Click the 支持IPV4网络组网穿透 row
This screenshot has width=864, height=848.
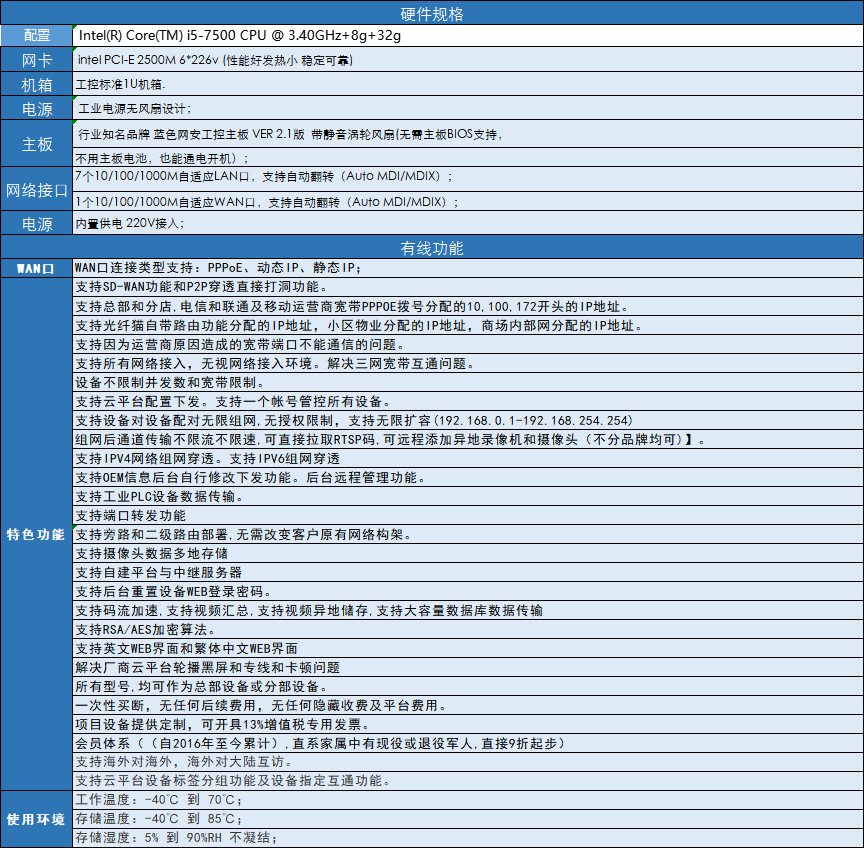(468, 458)
